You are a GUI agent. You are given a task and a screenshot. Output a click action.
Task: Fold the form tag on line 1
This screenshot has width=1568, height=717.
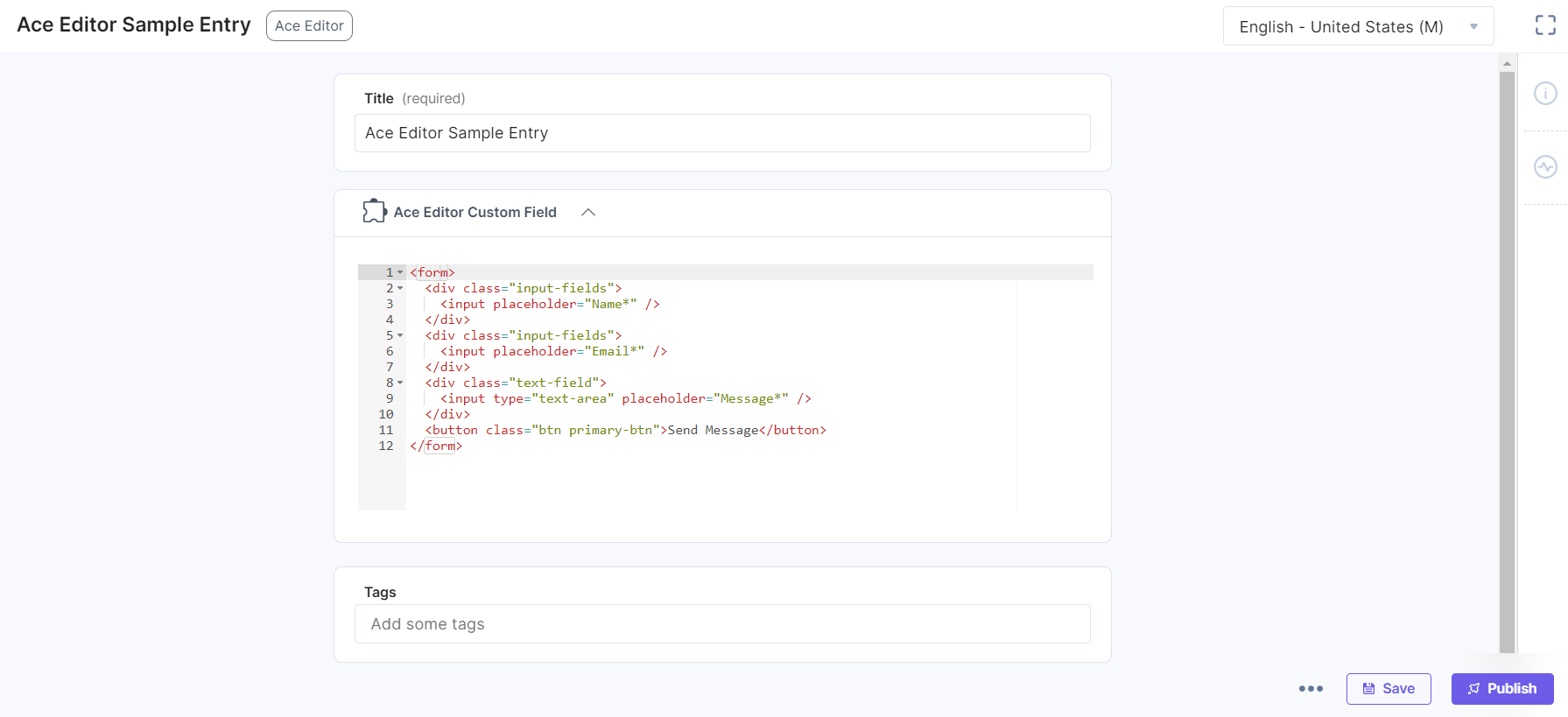(400, 272)
